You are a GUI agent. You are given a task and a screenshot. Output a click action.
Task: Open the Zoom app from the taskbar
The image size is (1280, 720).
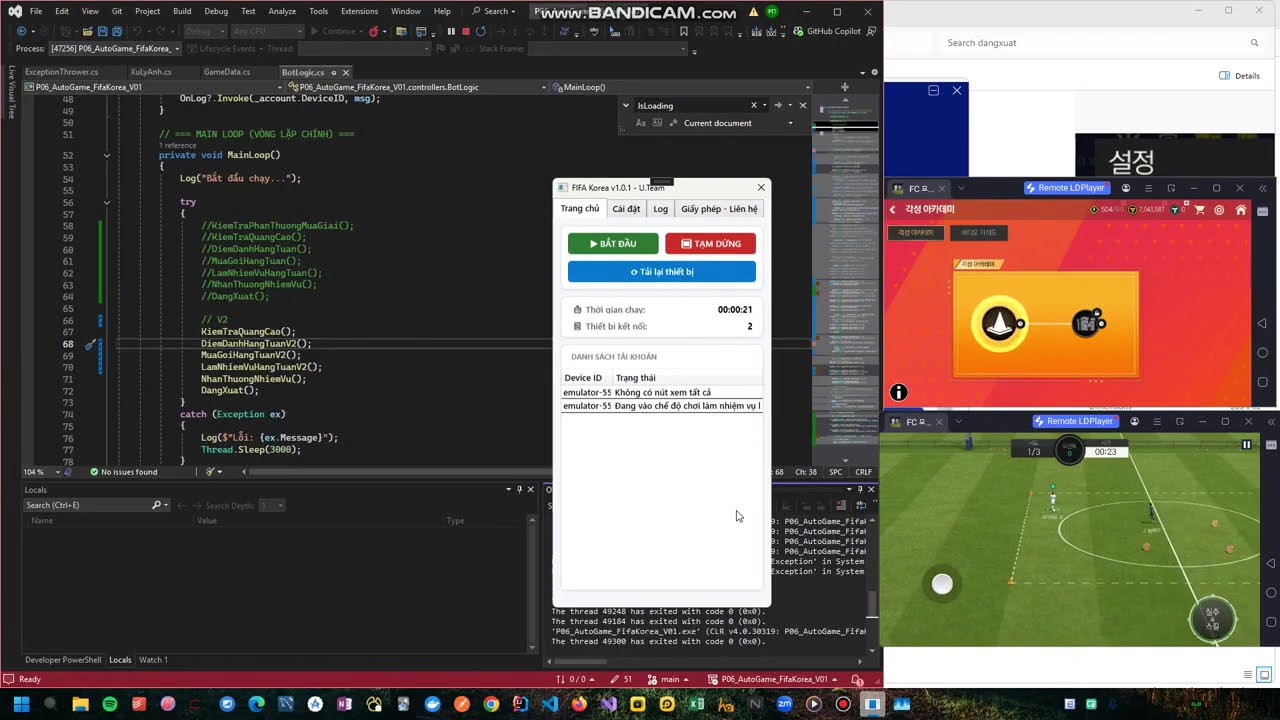tap(784, 704)
